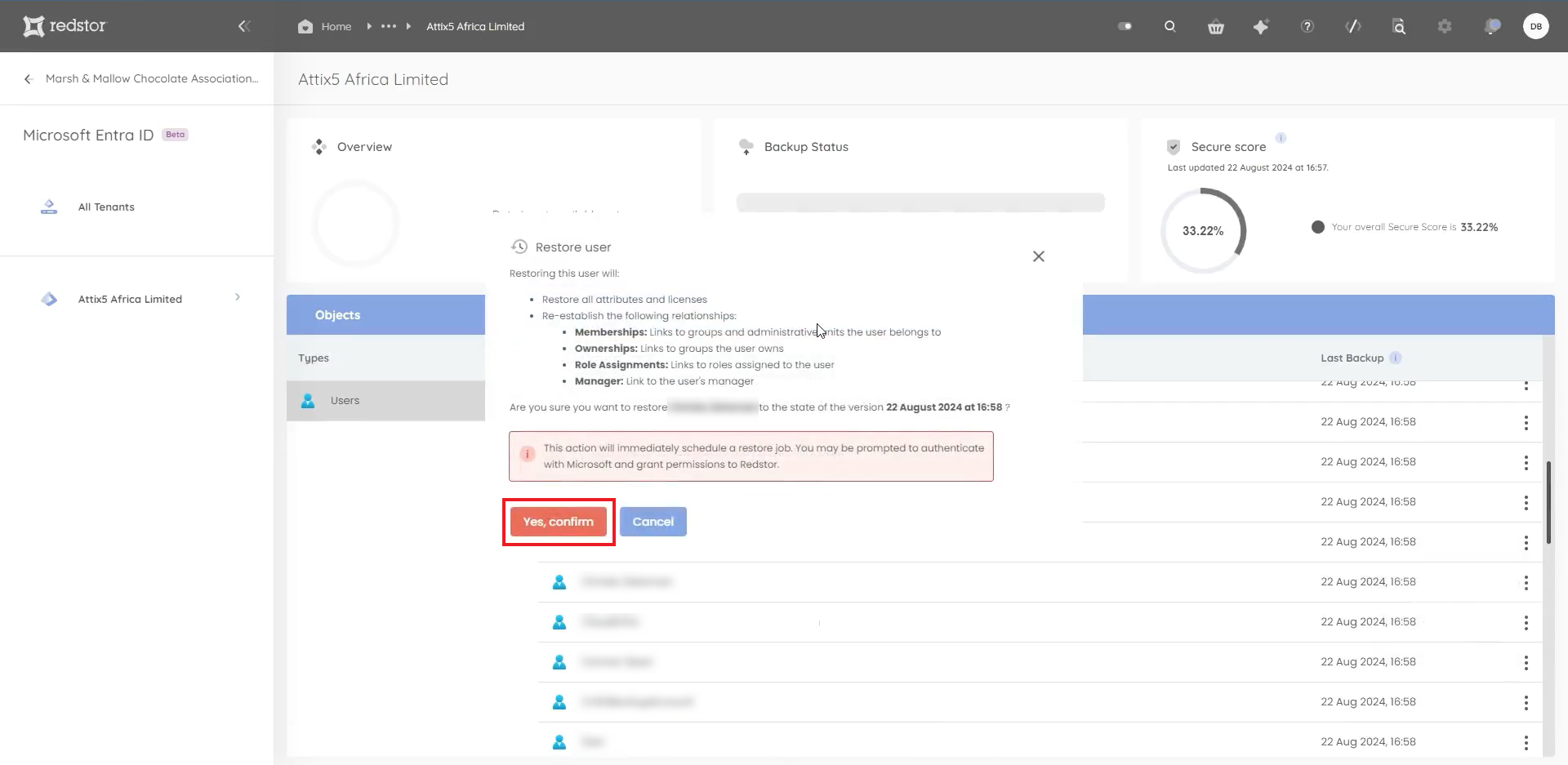
Task: Open notifications bell icon
Action: 1492,27
